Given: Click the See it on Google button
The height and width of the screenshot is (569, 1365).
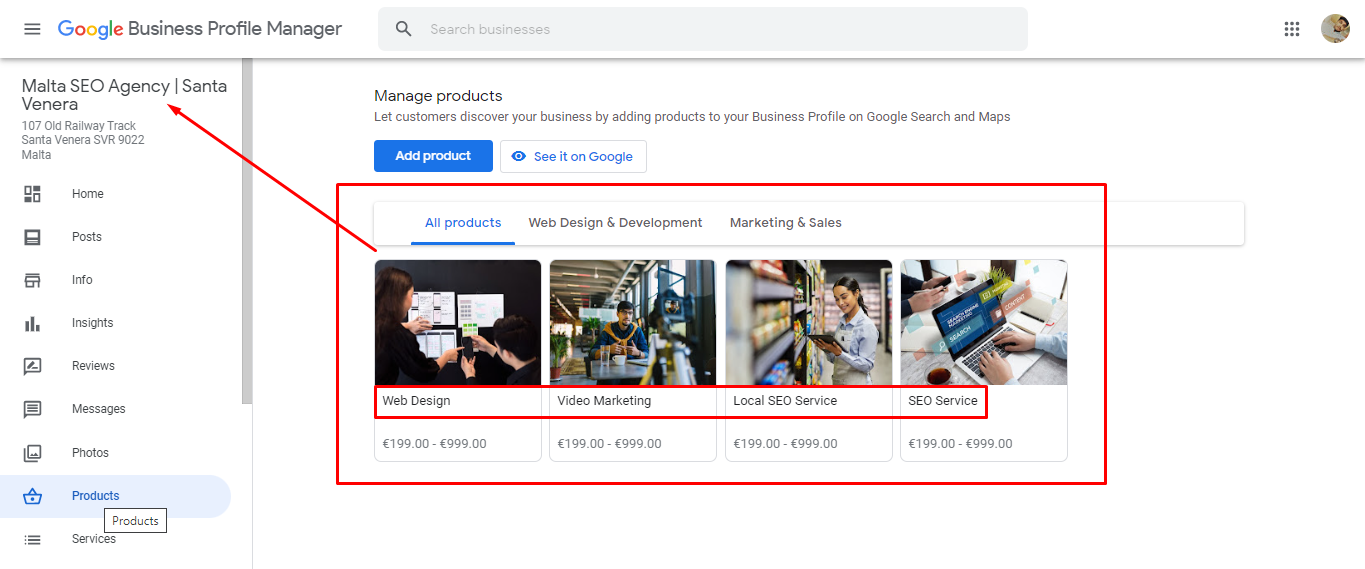Looking at the screenshot, I should coord(573,156).
